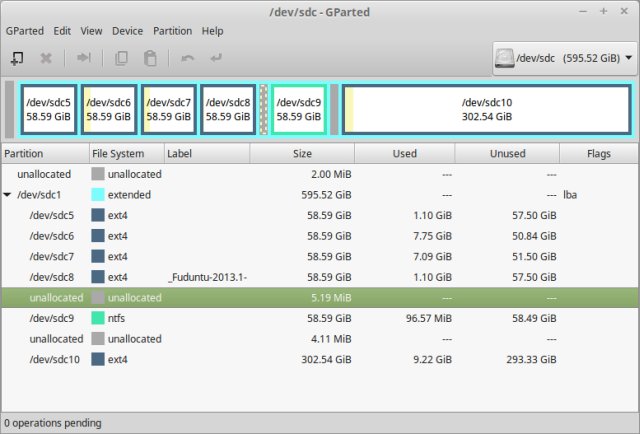Open the Help menu
Screen dimensions: 640x434
(x=212, y=31)
